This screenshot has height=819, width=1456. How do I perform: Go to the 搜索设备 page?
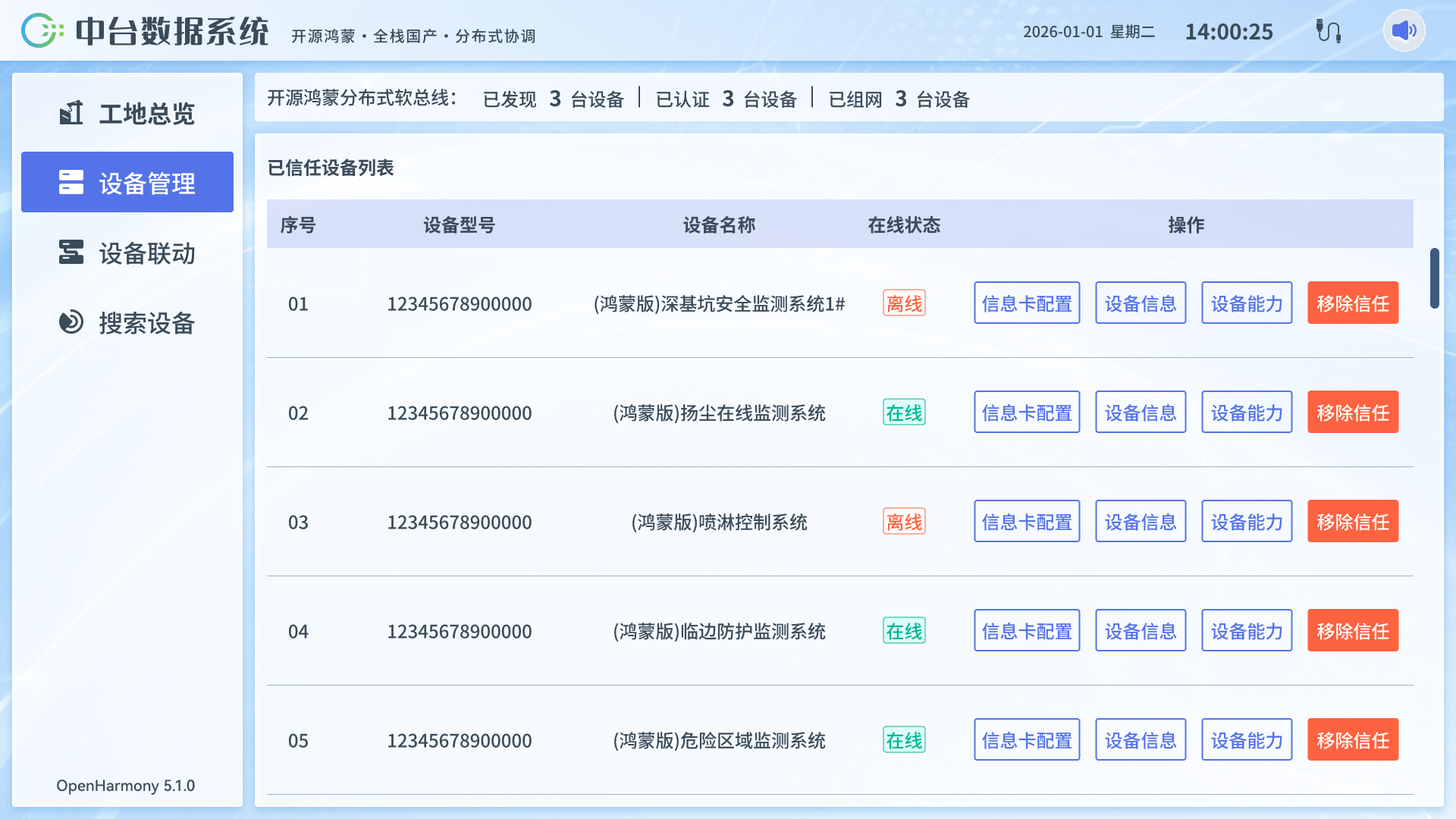click(127, 322)
